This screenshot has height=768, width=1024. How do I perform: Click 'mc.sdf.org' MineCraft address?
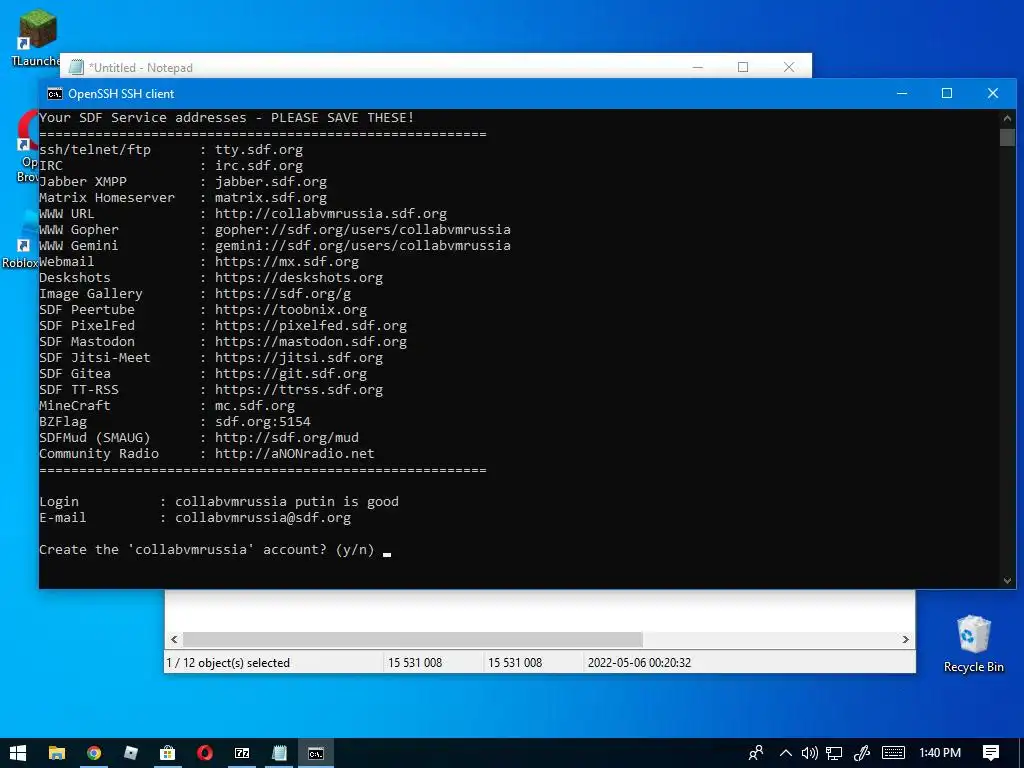pyautogui.click(x=255, y=406)
